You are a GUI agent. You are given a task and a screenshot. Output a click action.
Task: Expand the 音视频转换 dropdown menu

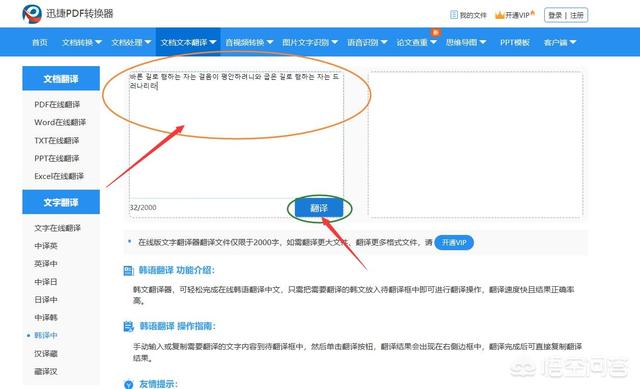pyautogui.click(x=249, y=42)
